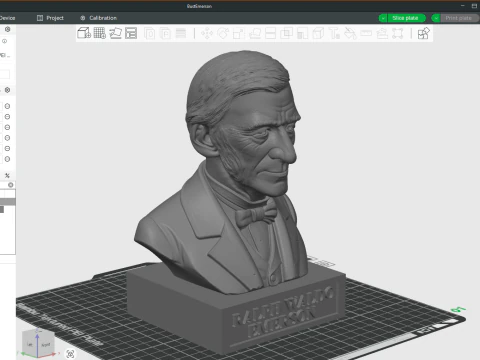Select the Seam painting tool
Screen dimensions: 480x360
318,33
